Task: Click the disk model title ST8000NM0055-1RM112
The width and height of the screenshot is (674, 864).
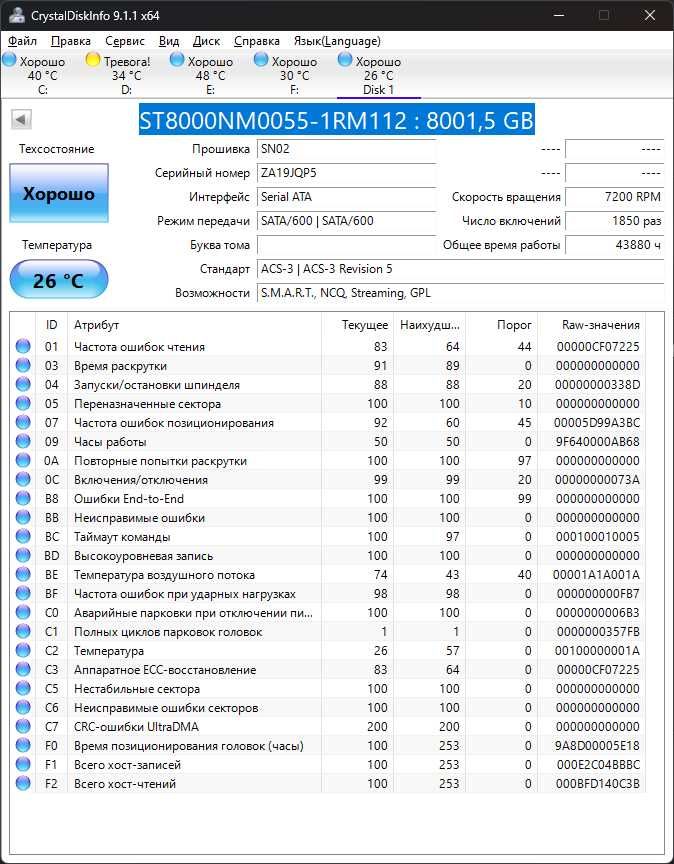Action: 337,120
